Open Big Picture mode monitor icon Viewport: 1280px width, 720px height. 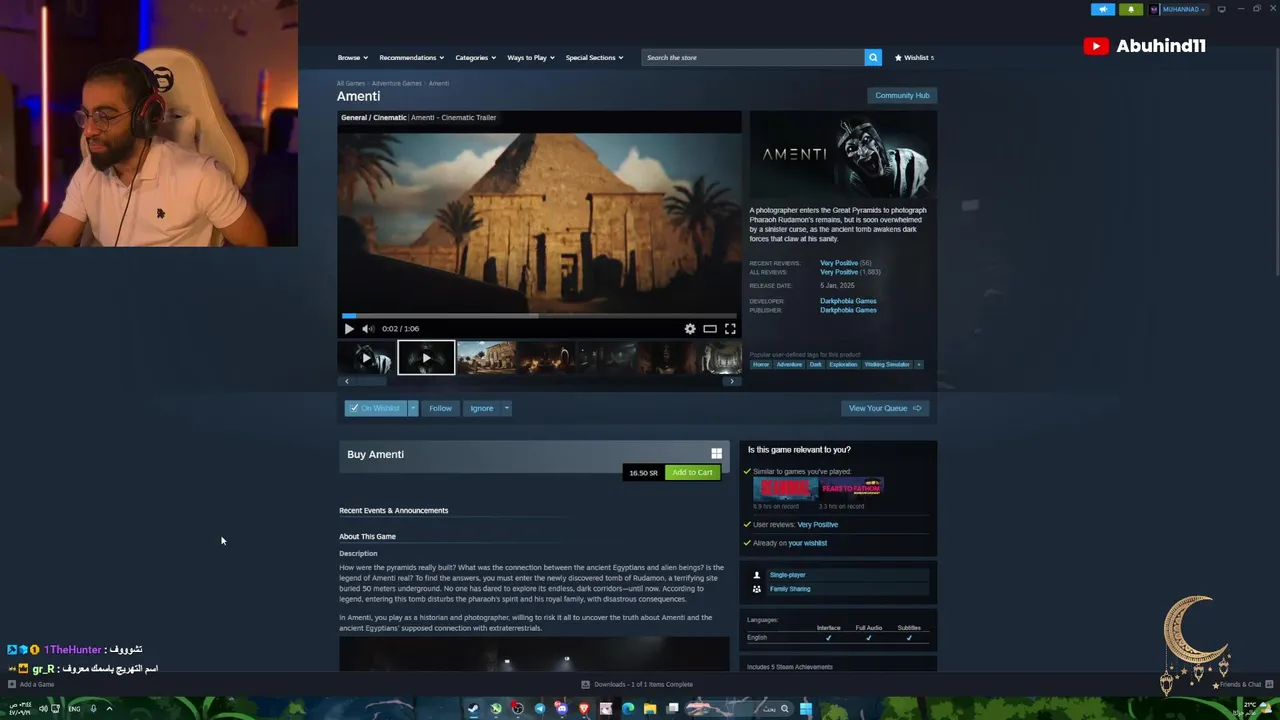click(1221, 9)
